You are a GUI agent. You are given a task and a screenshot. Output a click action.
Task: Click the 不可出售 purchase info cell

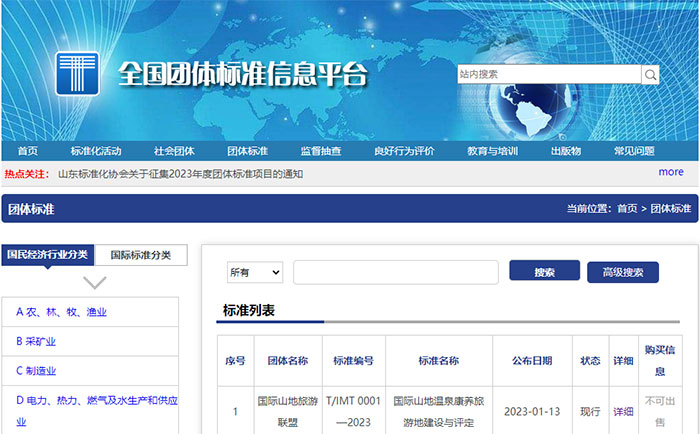660,411
